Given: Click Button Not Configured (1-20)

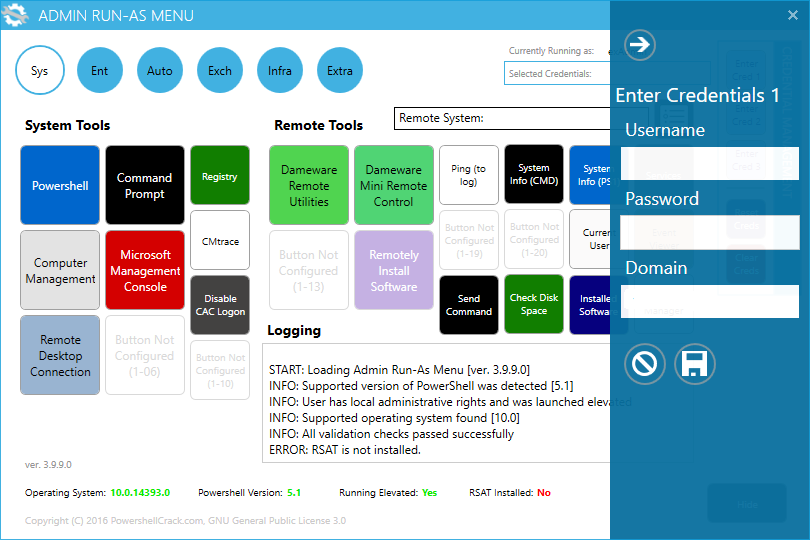Looking at the screenshot, I should pyautogui.click(x=534, y=240).
